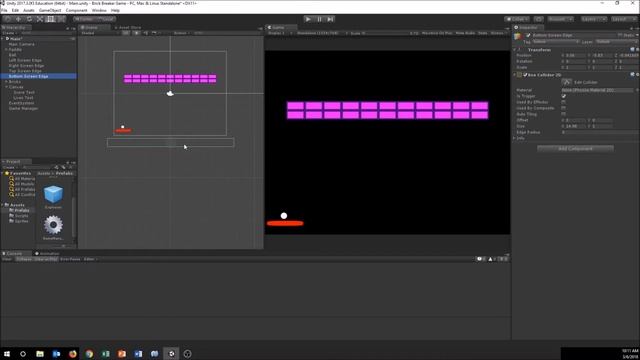Toggle the Box Collider 2D enabled checkbox

(525, 75)
